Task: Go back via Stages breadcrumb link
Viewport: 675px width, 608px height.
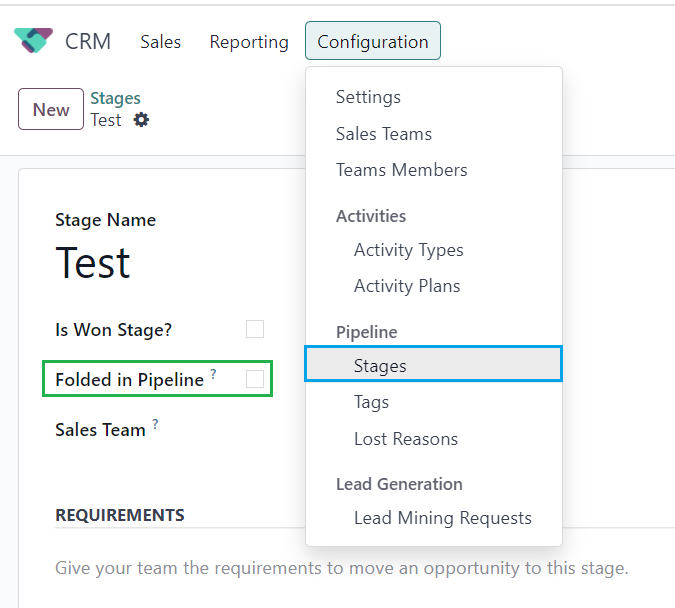Action: click(115, 98)
